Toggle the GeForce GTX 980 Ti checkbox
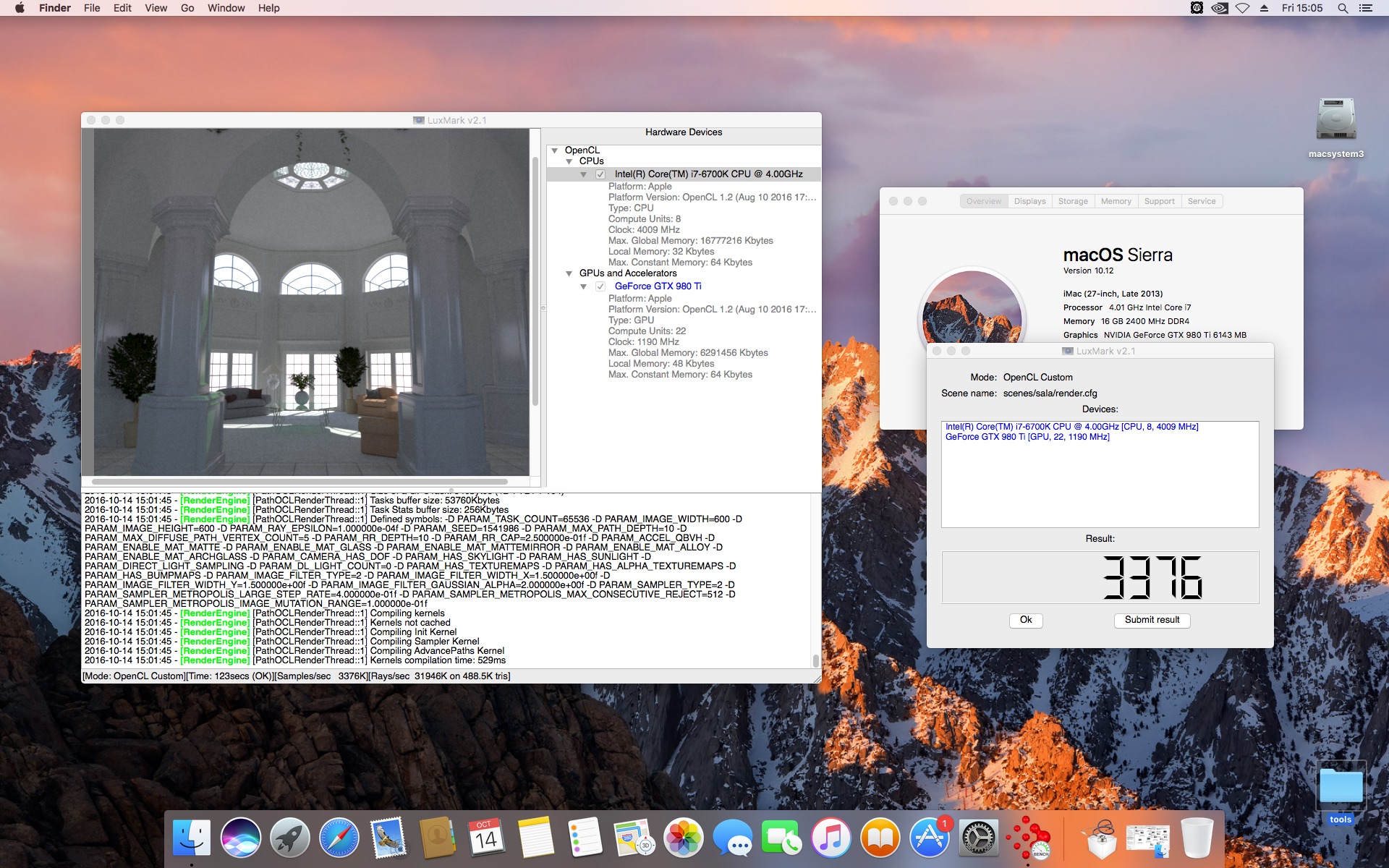This screenshot has width=1389, height=868. pyautogui.click(x=600, y=286)
